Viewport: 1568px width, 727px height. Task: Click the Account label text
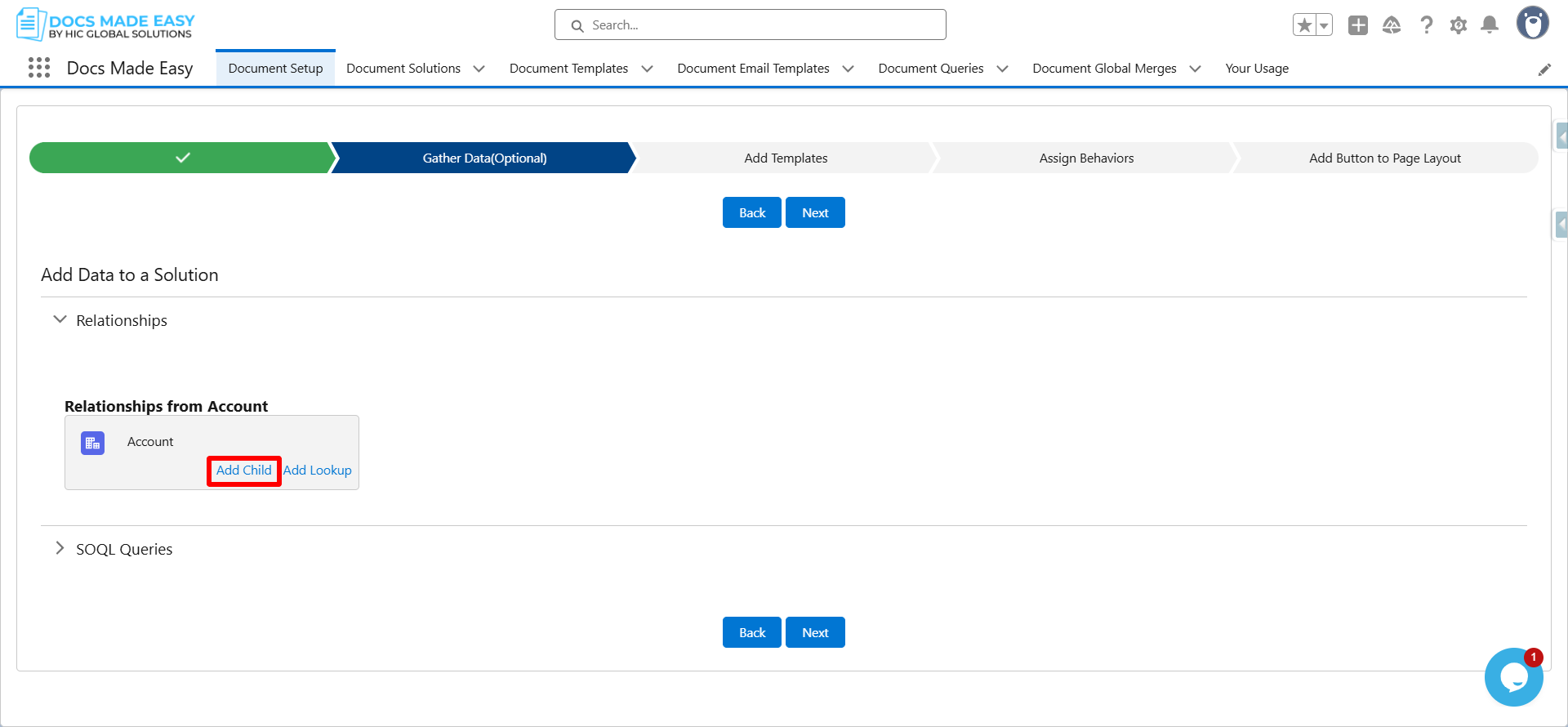(150, 442)
